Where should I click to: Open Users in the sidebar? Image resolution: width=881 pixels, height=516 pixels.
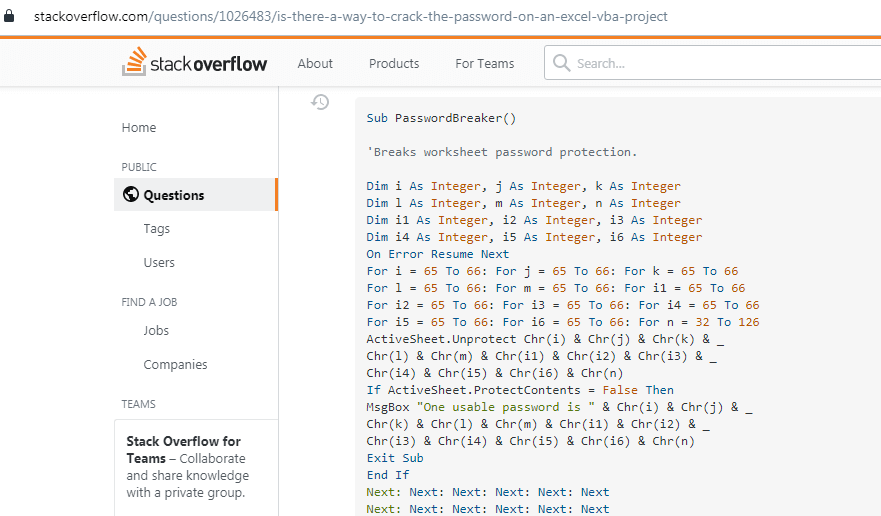(159, 262)
